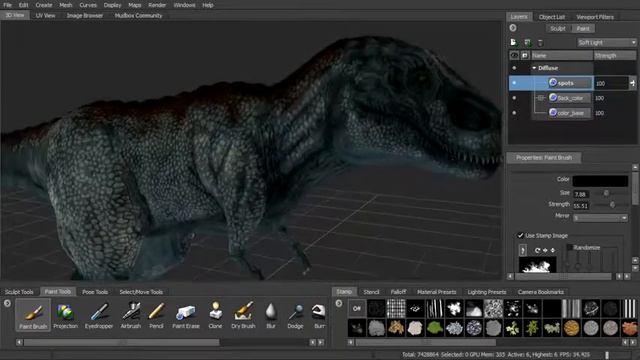Click the rotate stamp icon
Viewport: 640px width, 360px height.
pyautogui.click(x=538, y=250)
